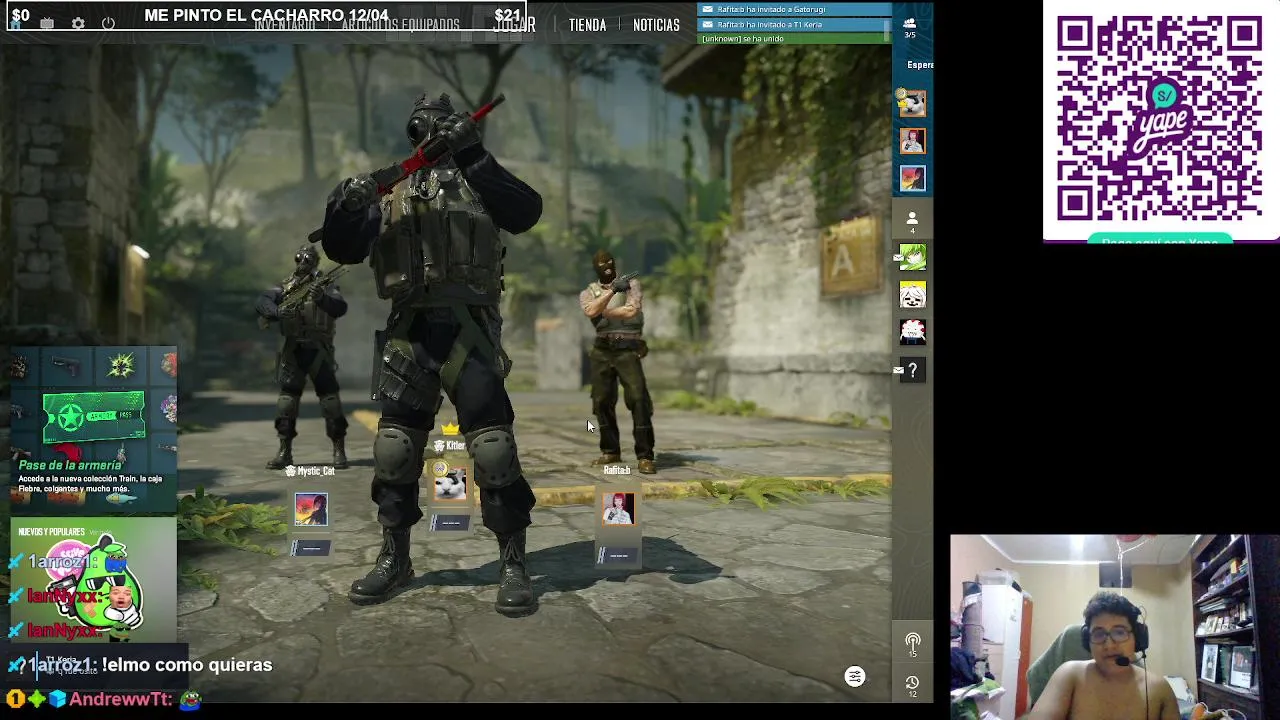The height and width of the screenshot is (720, 1280).
Task: Select the green-haired friend avatar
Action: (x=912, y=258)
